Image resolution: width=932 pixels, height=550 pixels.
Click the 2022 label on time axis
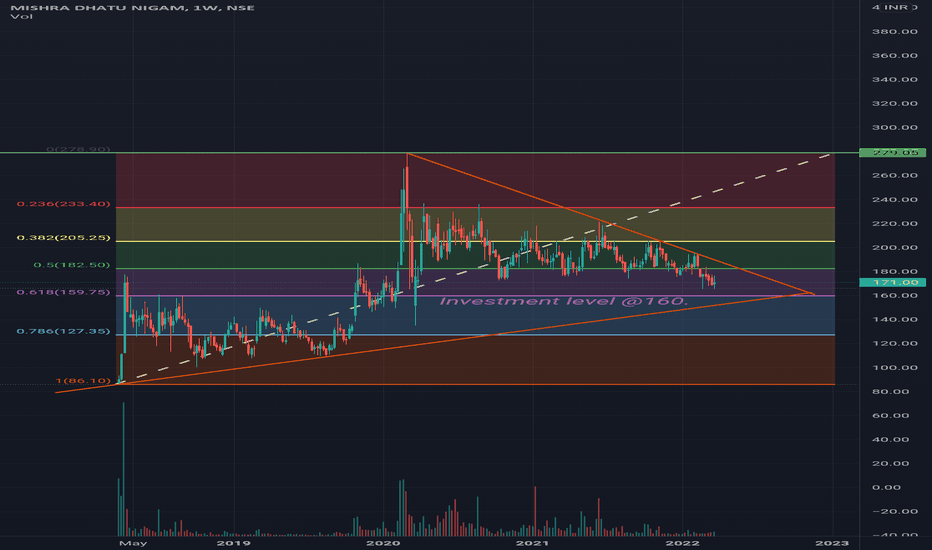pyautogui.click(x=682, y=543)
